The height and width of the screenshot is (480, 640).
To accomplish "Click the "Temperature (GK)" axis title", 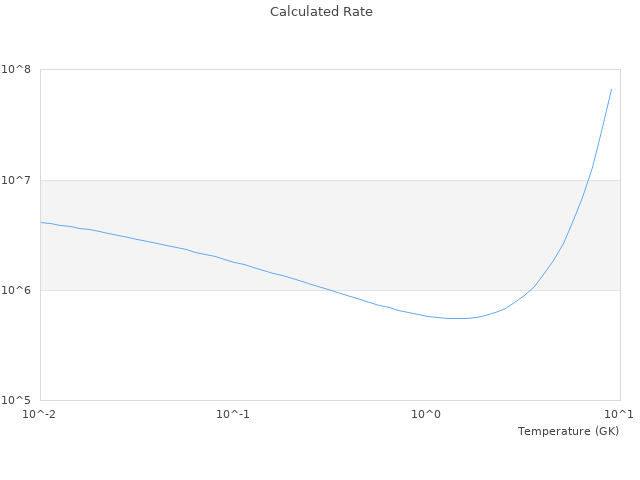I will pyautogui.click(x=568, y=431).
